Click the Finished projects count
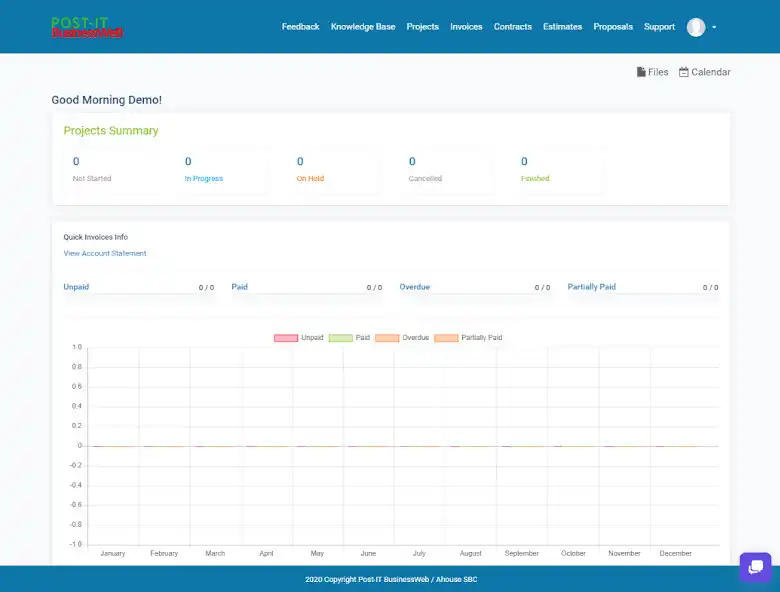This screenshot has height=592, width=780. pyautogui.click(x=524, y=161)
